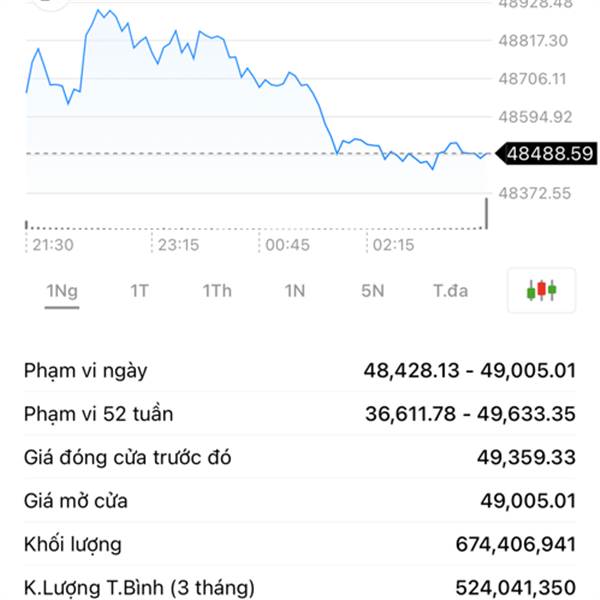The width and height of the screenshot is (600, 600).
Task: Tap the Giá đóng cửa trước đó row
Action: pyautogui.click(x=300, y=458)
